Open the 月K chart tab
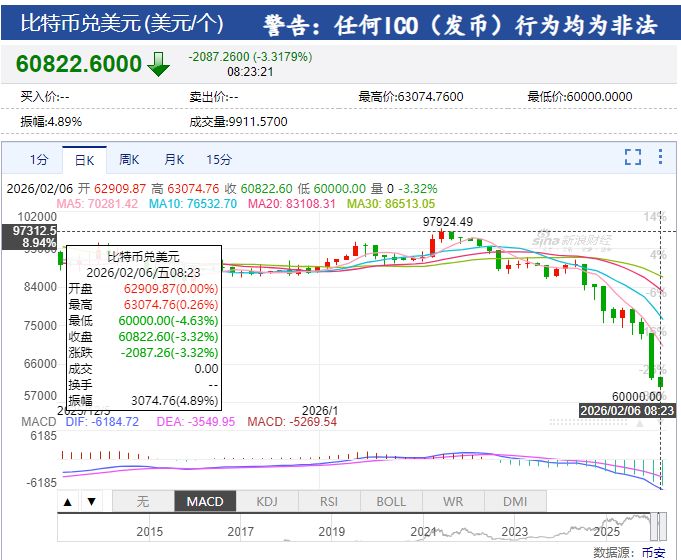The image size is (681, 560). [174, 159]
